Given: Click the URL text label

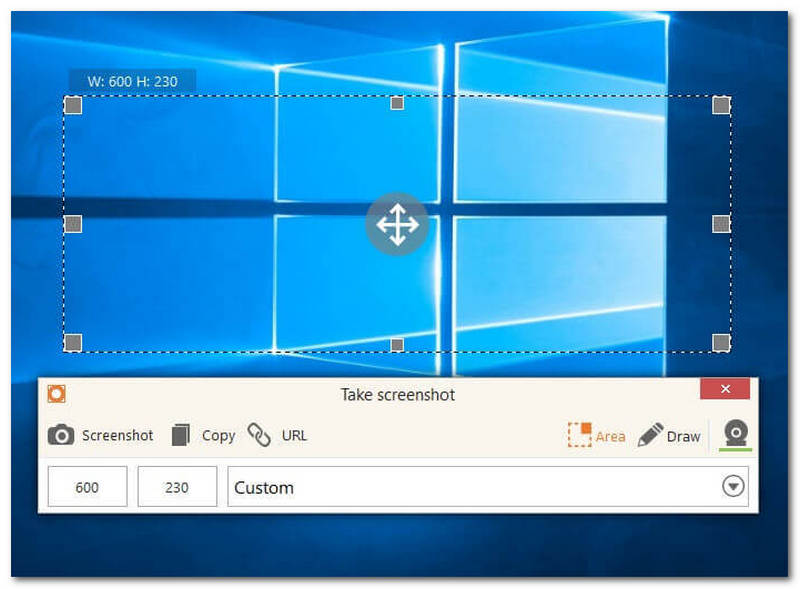Looking at the screenshot, I should [x=294, y=435].
